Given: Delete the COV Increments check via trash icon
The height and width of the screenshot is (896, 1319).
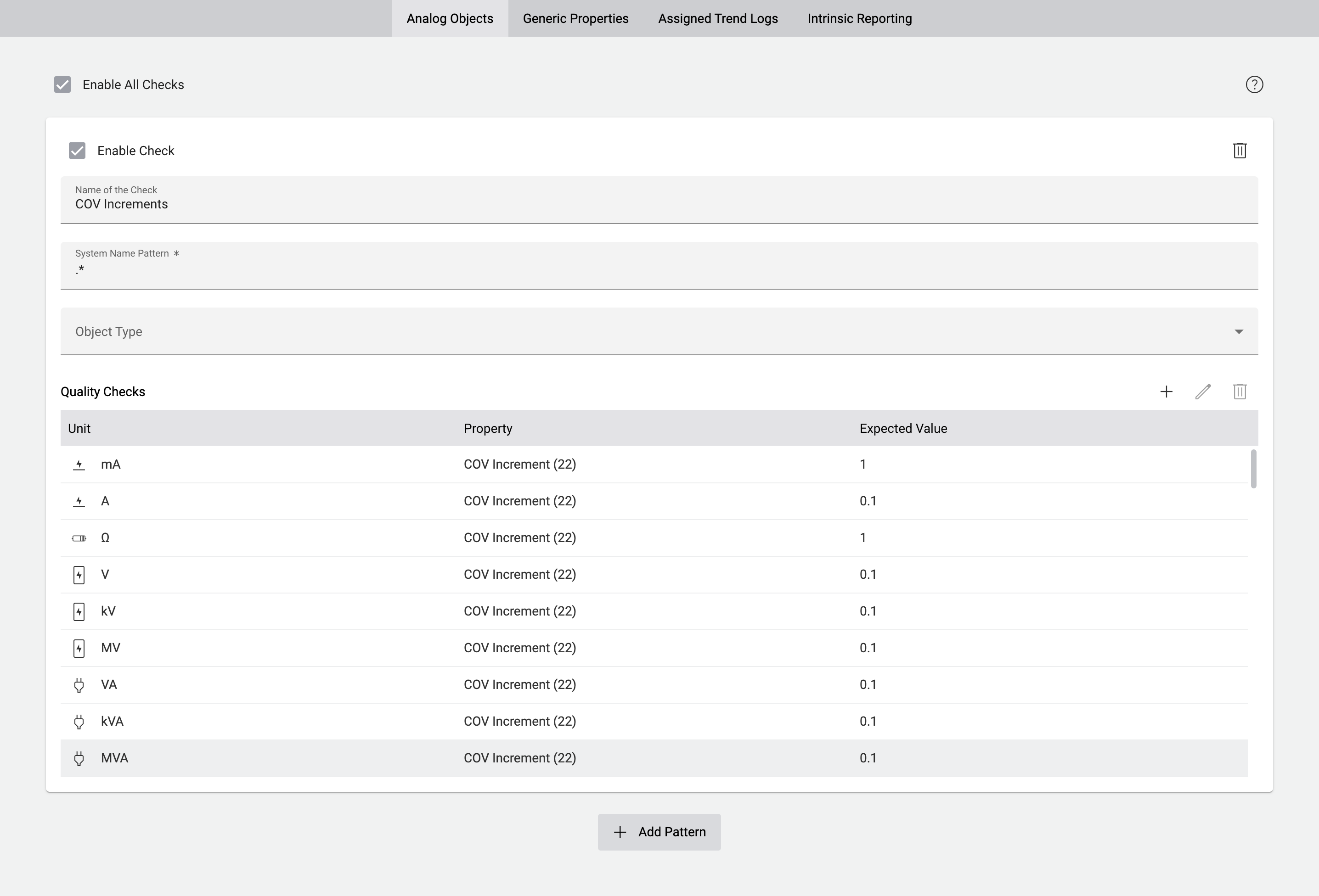Looking at the screenshot, I should coord(1240,150).
